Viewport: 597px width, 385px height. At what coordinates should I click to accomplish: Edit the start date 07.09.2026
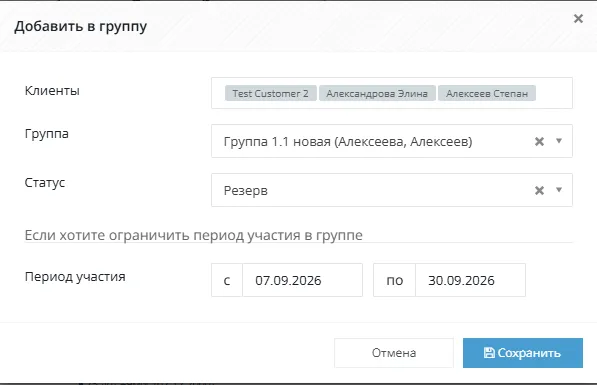(302, 280)
